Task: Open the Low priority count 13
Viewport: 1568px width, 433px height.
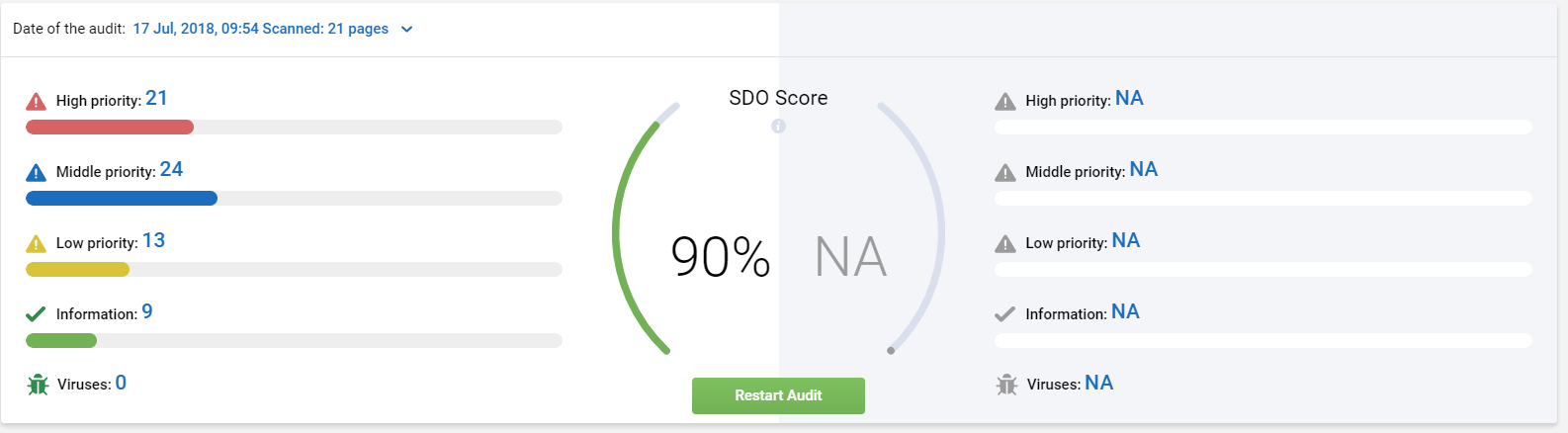Action: [x=153, y=241]
